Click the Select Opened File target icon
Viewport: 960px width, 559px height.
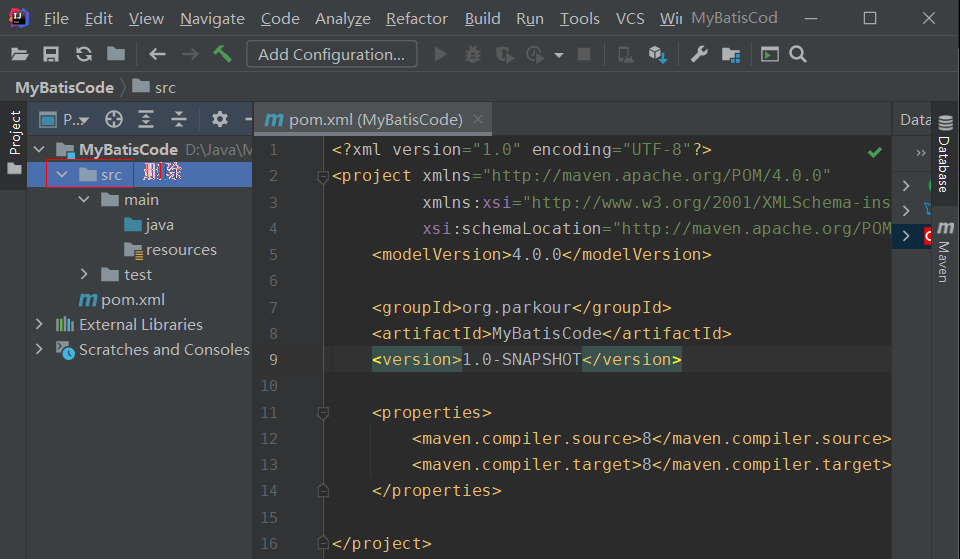[114, 119]
